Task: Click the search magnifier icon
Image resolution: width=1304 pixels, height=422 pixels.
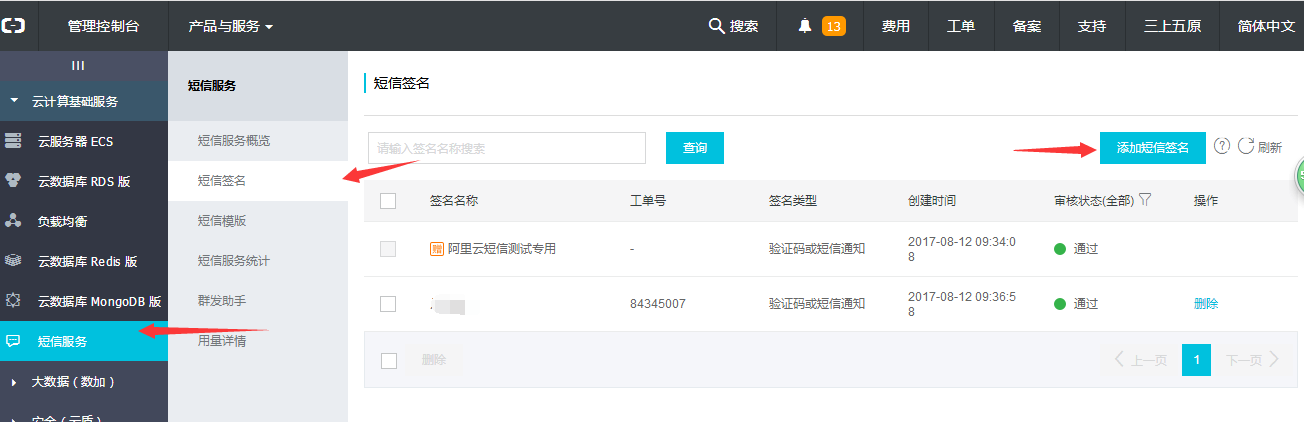Action: point(716,26)
